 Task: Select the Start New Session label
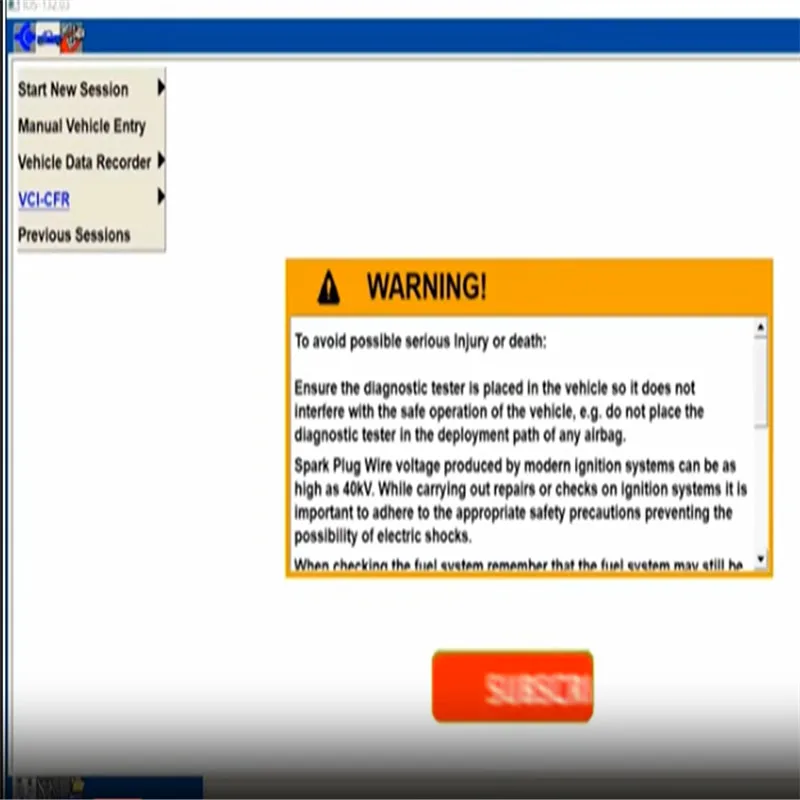73,89
